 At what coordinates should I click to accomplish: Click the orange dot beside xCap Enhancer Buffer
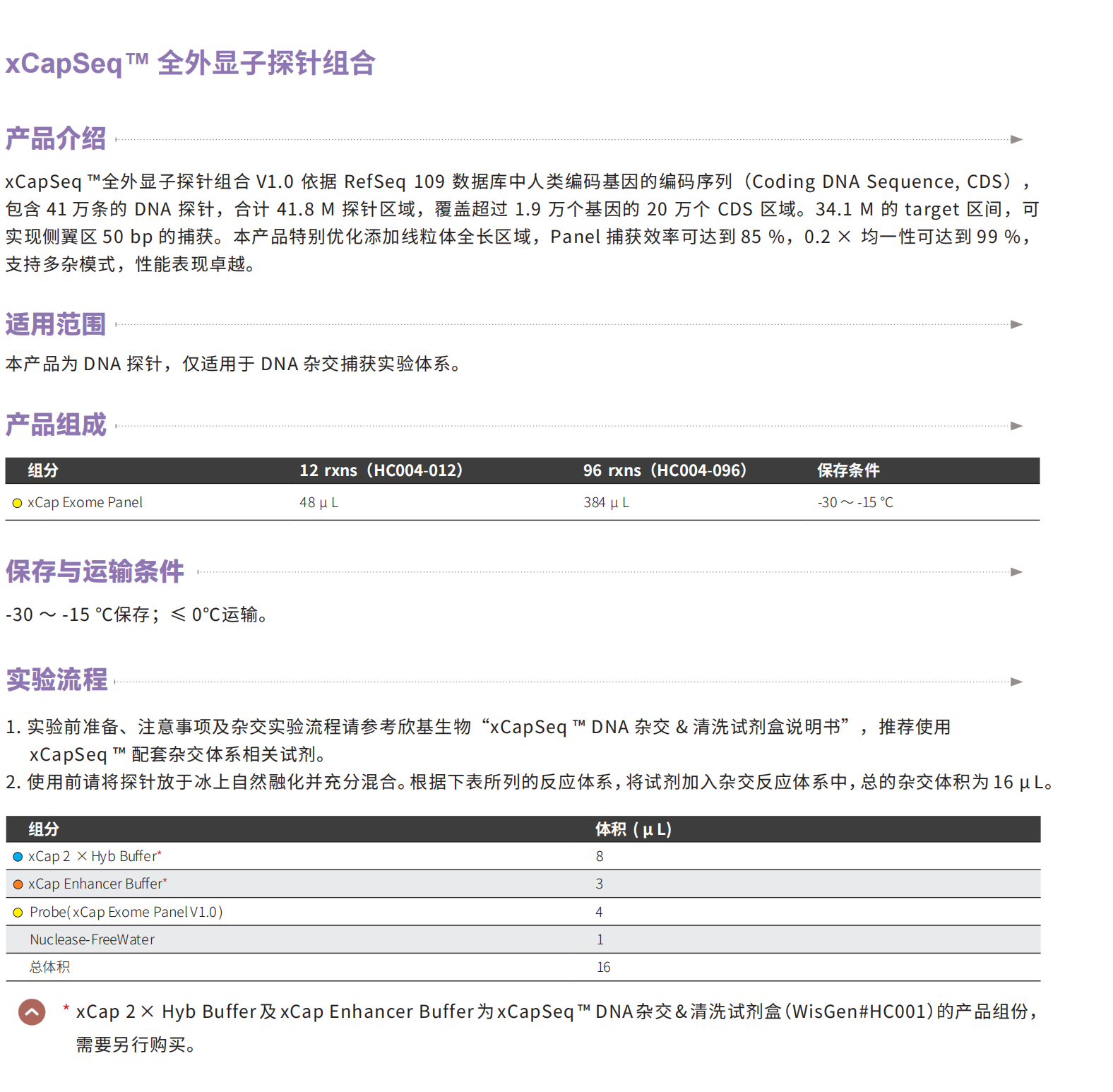pyautogui.click(x=18, y=884)
